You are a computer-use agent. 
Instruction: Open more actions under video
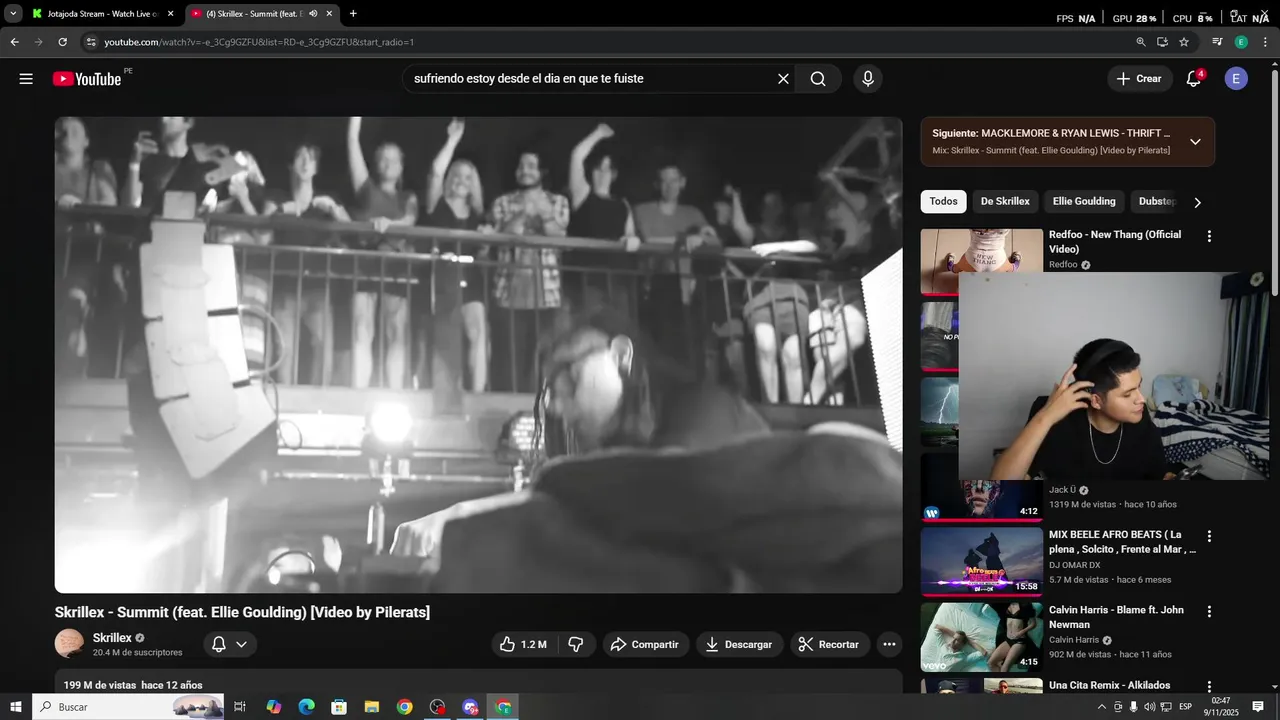point(889,644)
